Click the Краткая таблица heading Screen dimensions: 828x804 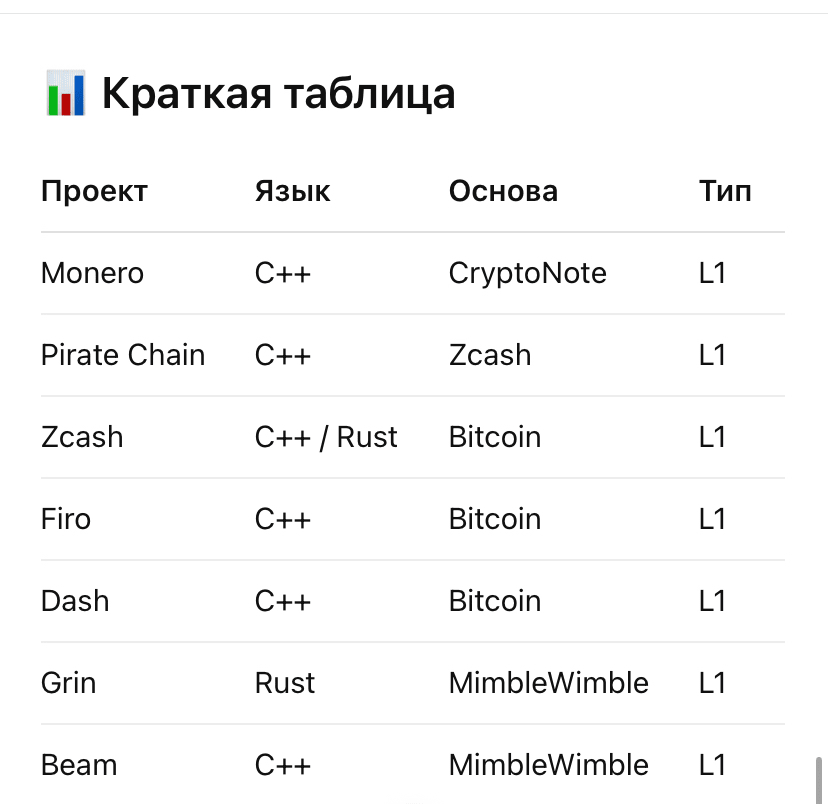pos(278,94)
